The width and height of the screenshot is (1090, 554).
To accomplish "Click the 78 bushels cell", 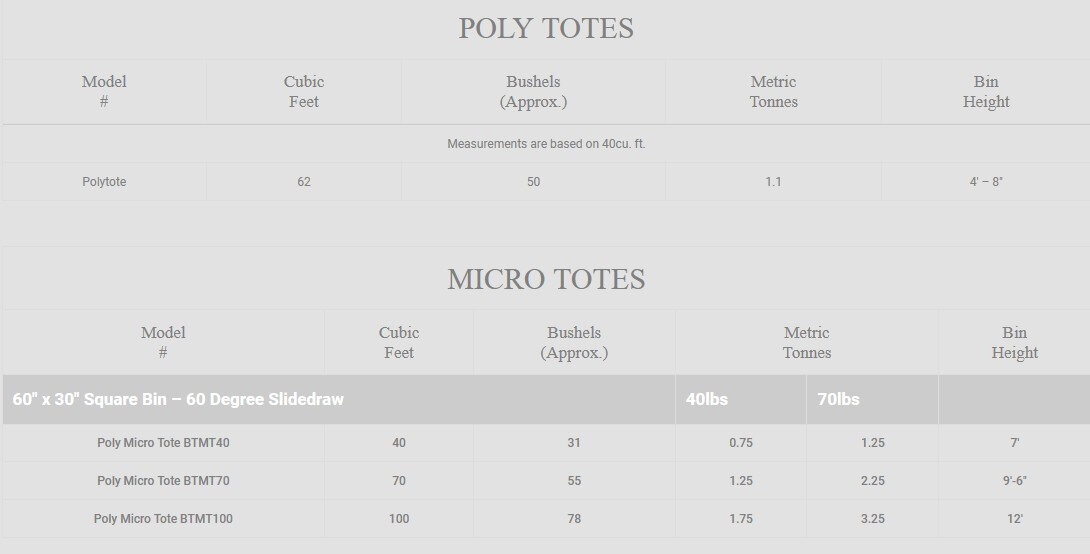I will [574, 519].
